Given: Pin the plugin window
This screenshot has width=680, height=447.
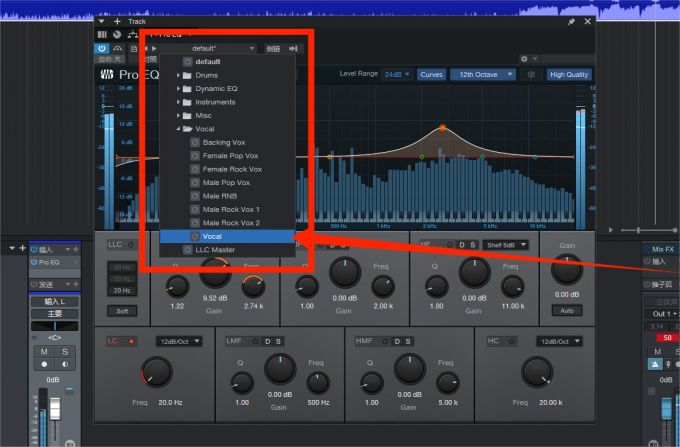Looking at the screenshot, I should [x=571, y=21].
